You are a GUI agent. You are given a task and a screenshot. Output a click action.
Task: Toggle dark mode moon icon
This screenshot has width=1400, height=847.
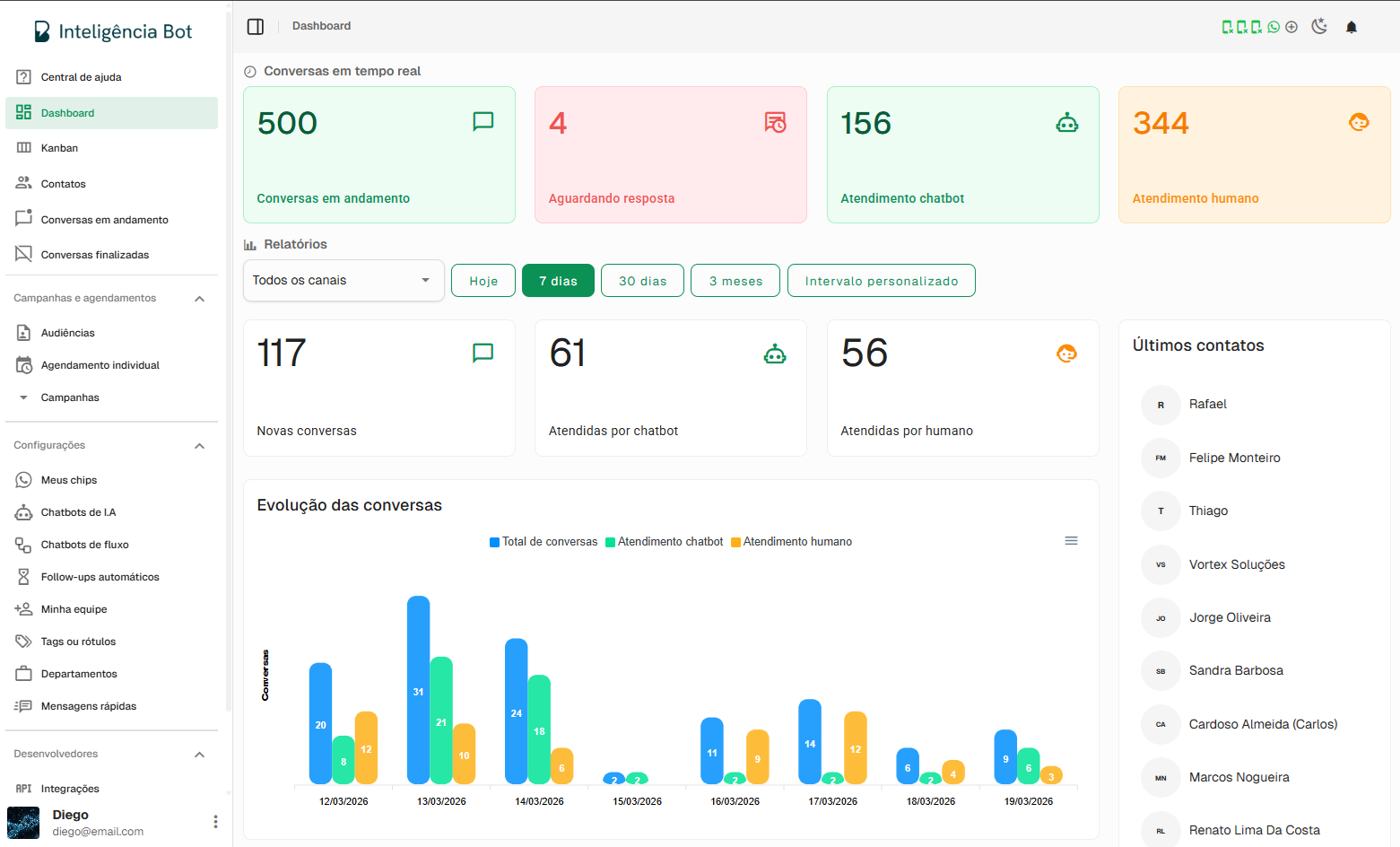1319,27
